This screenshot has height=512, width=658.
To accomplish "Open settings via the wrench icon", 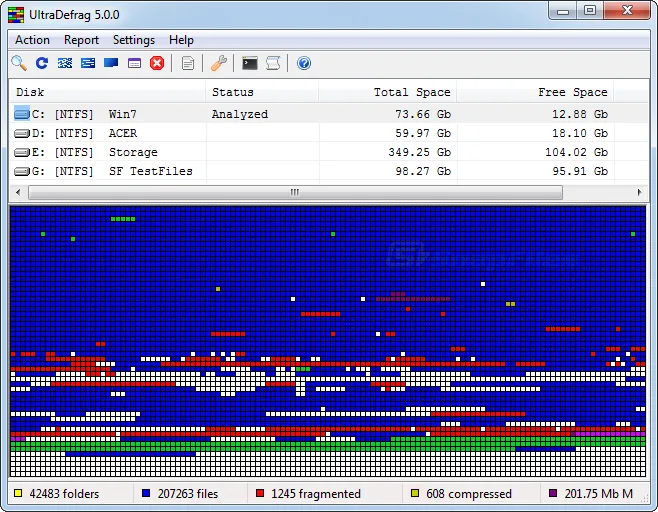I will (x=219, y=63).
